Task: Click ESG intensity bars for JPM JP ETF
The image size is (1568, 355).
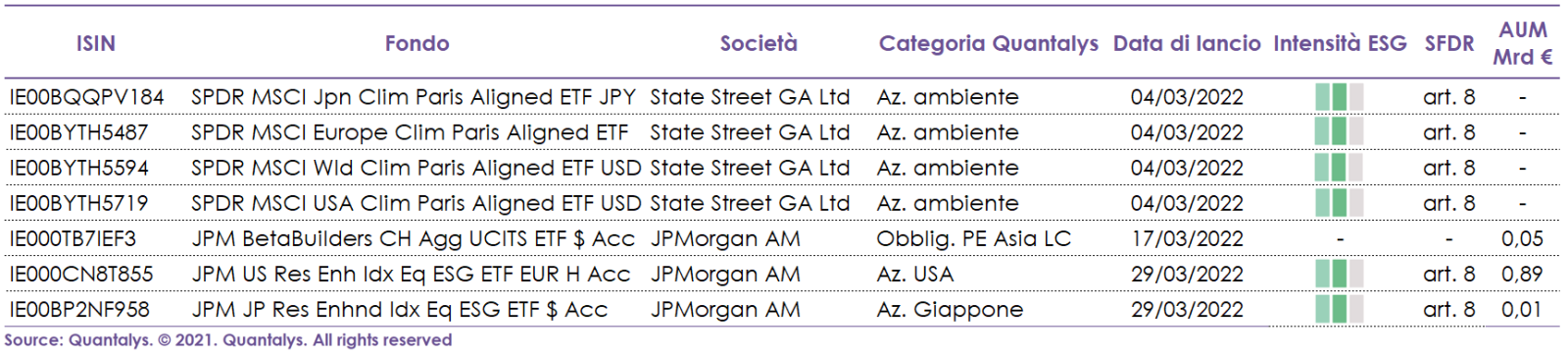Action: coord(1339,309)
